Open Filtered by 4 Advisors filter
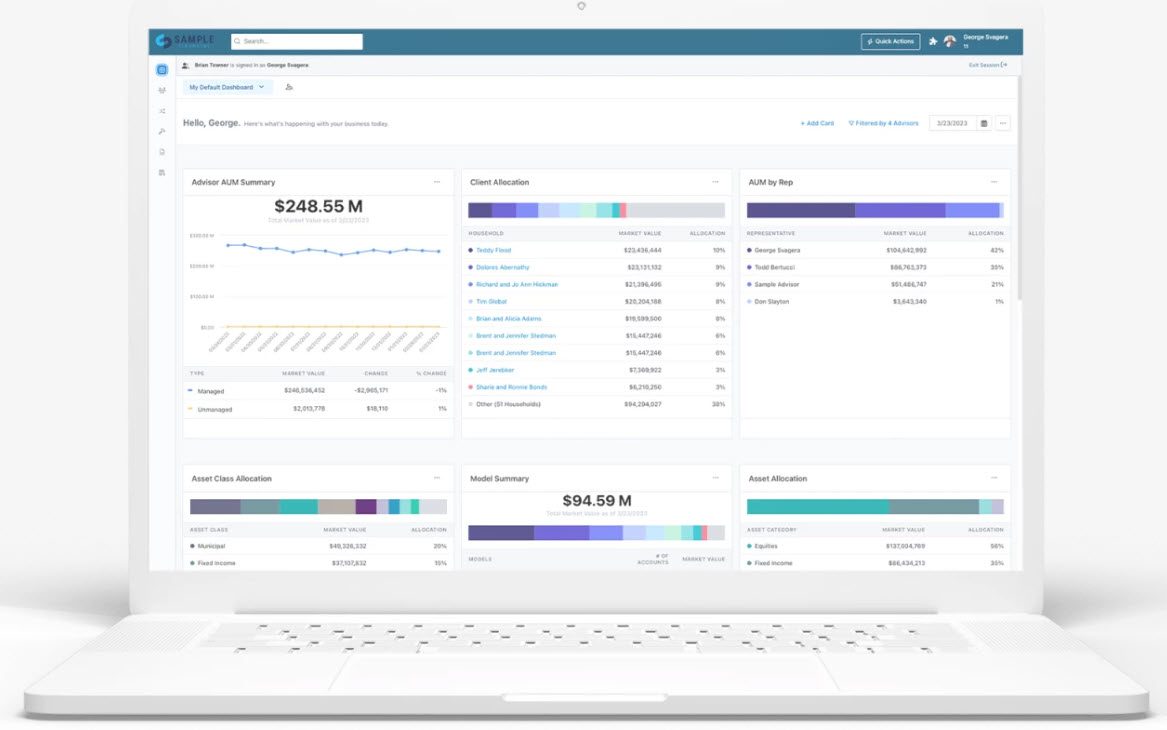1167x730 pixels. click(883, 123)
